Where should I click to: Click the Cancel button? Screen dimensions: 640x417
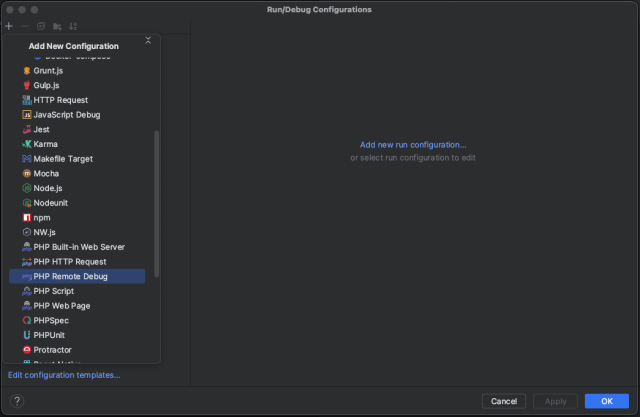[504, 401]
